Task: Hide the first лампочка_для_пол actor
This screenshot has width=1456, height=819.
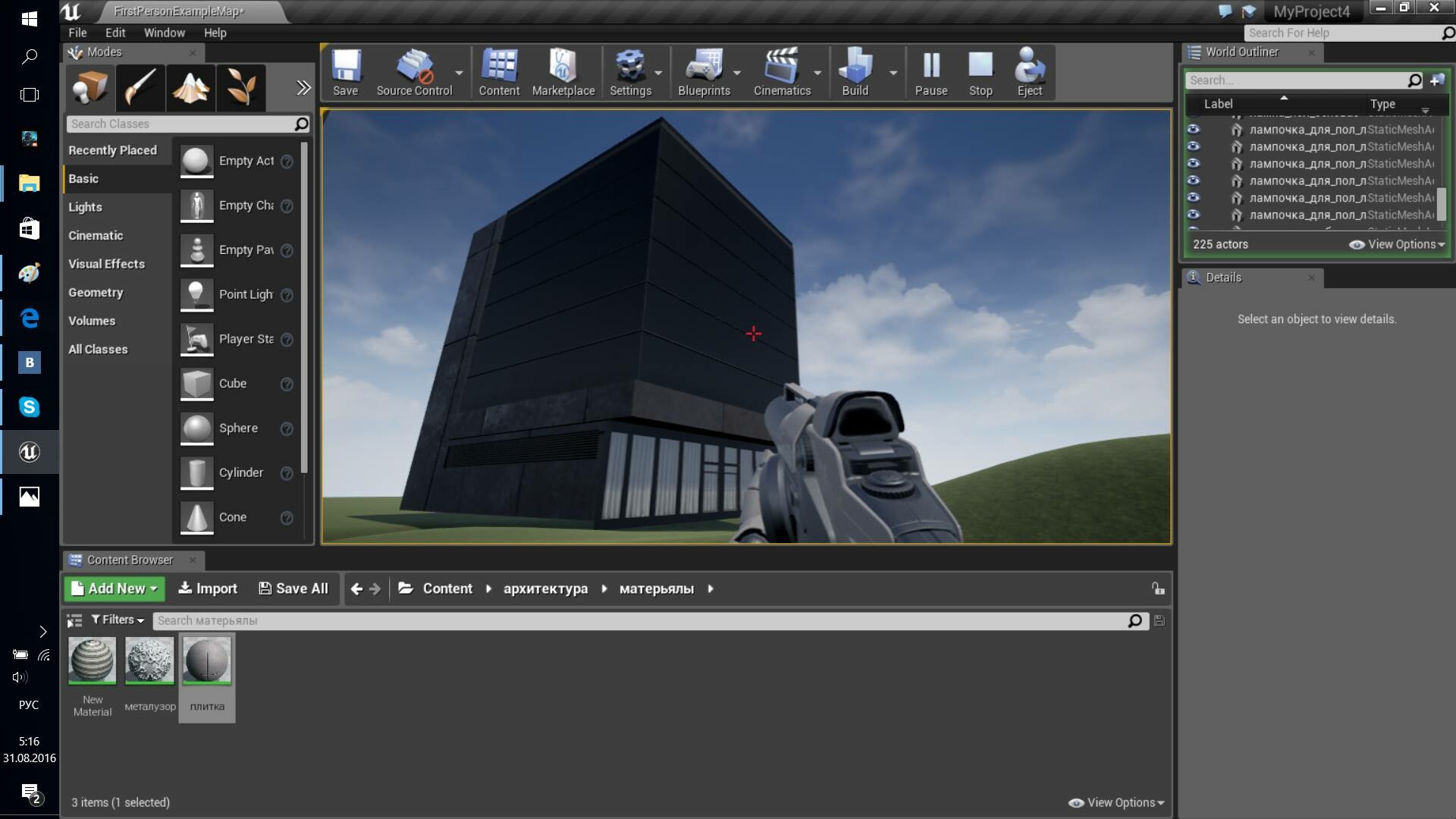Action: coord(1194,129)
